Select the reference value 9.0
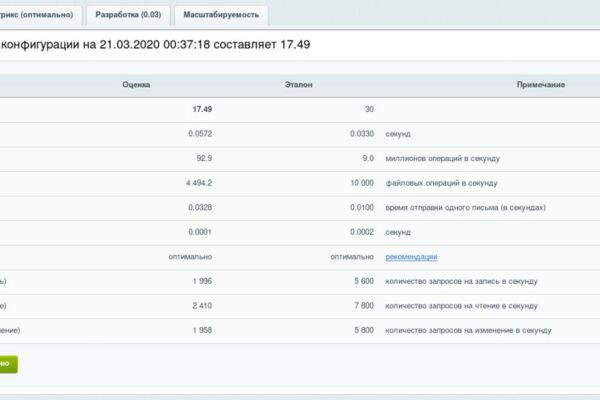 click(x=368, y=158)
